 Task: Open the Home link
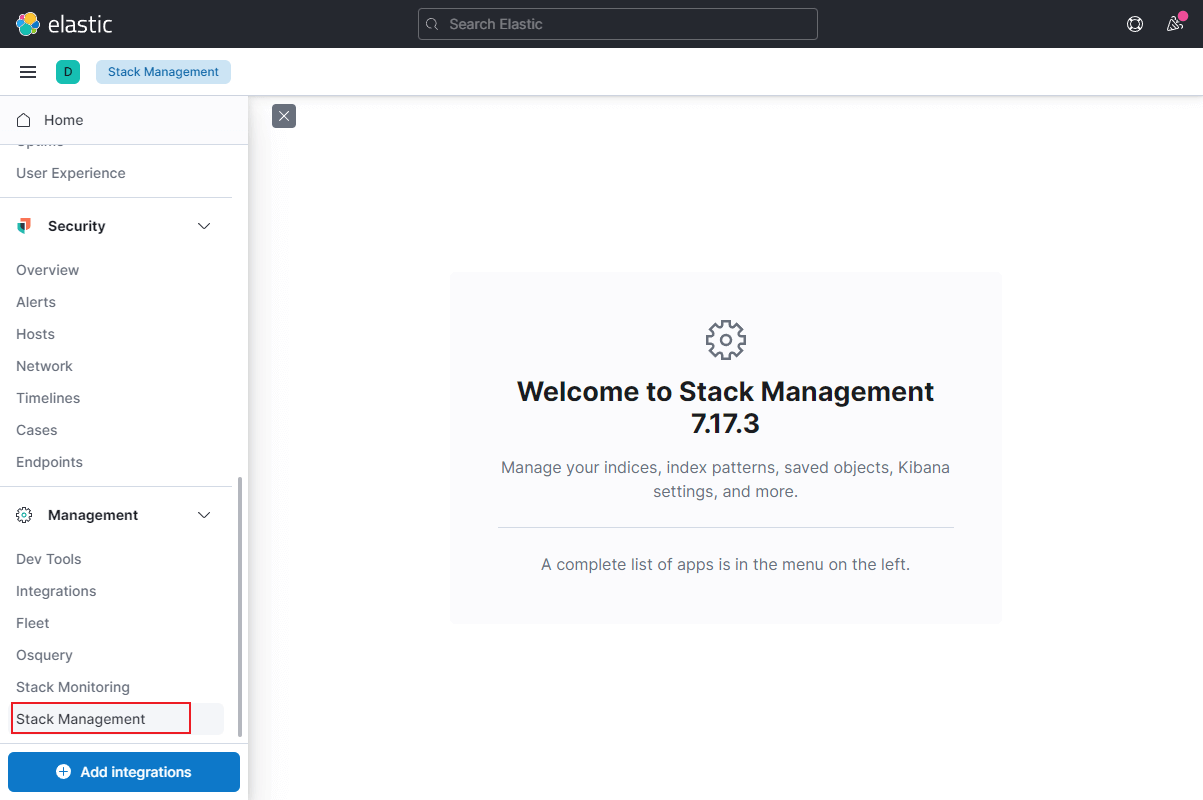64,120
